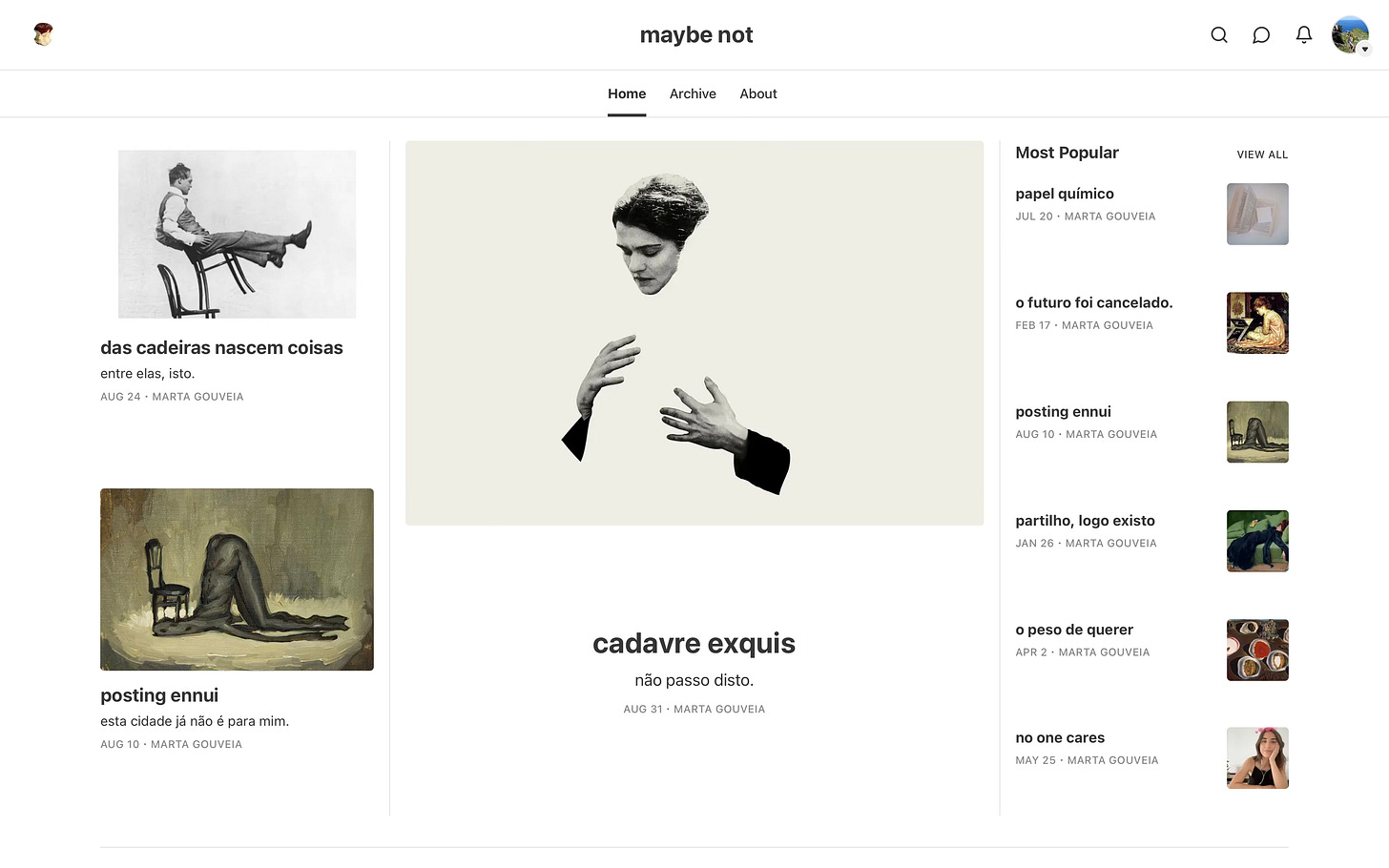Open the "o peso de querer" thumbnail
Image resolution: width=1389 pixels, height=868 pixels.
[x=1257, y=650]
